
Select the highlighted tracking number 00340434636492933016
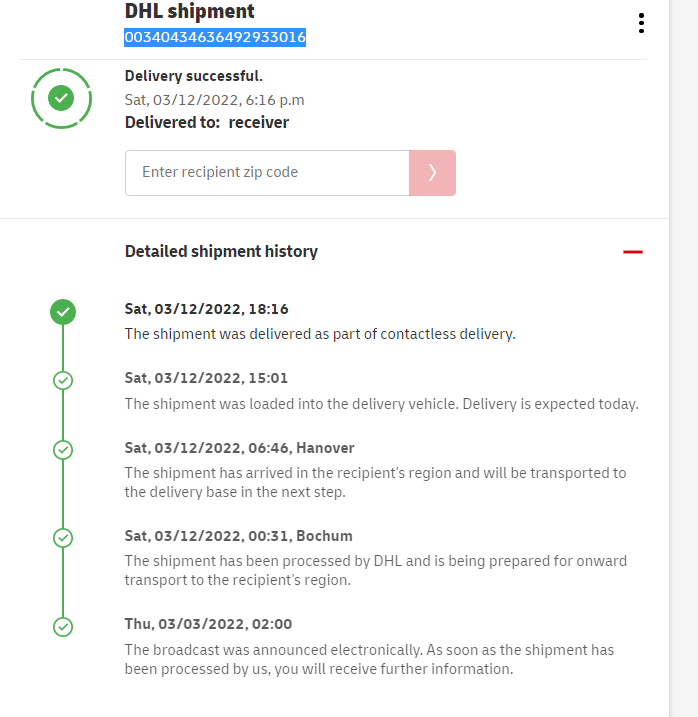coord(215,38)
